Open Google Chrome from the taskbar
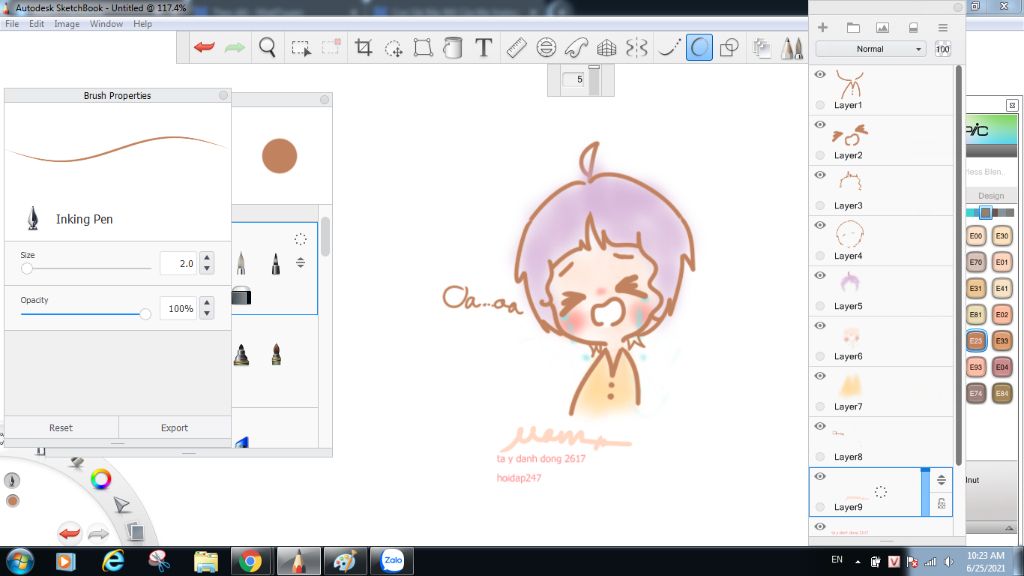The image size is (1024, 576). [x=250, y=561]
